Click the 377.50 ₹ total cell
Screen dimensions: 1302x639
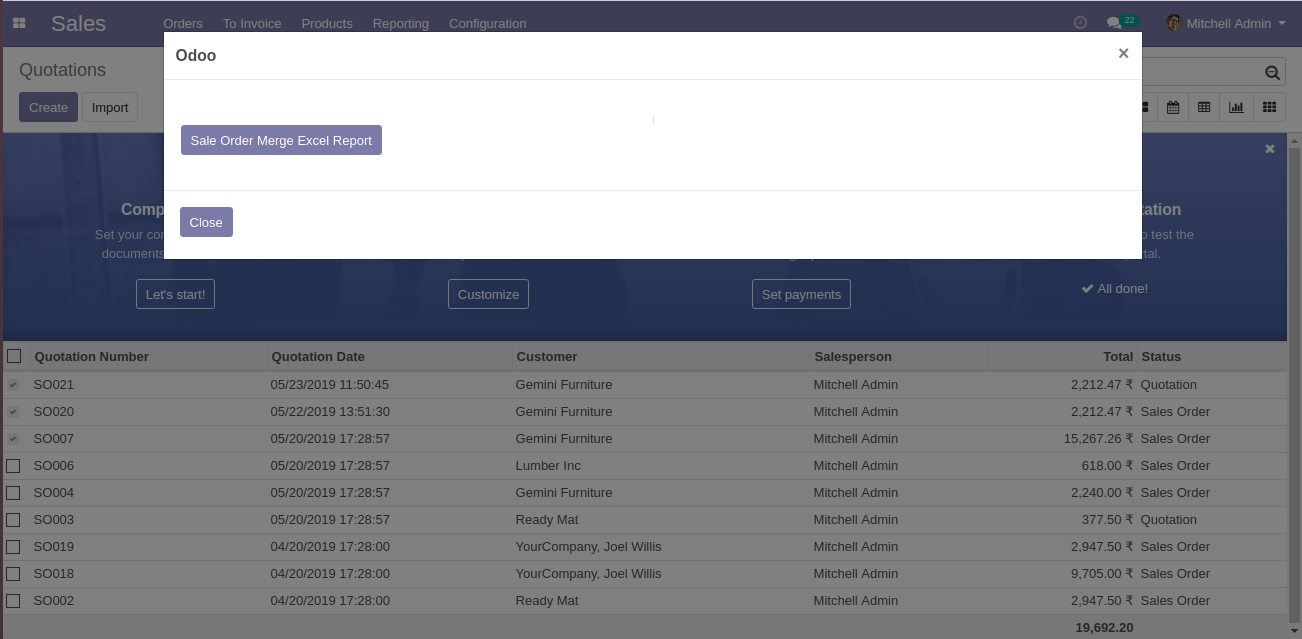coord(1109,520)
